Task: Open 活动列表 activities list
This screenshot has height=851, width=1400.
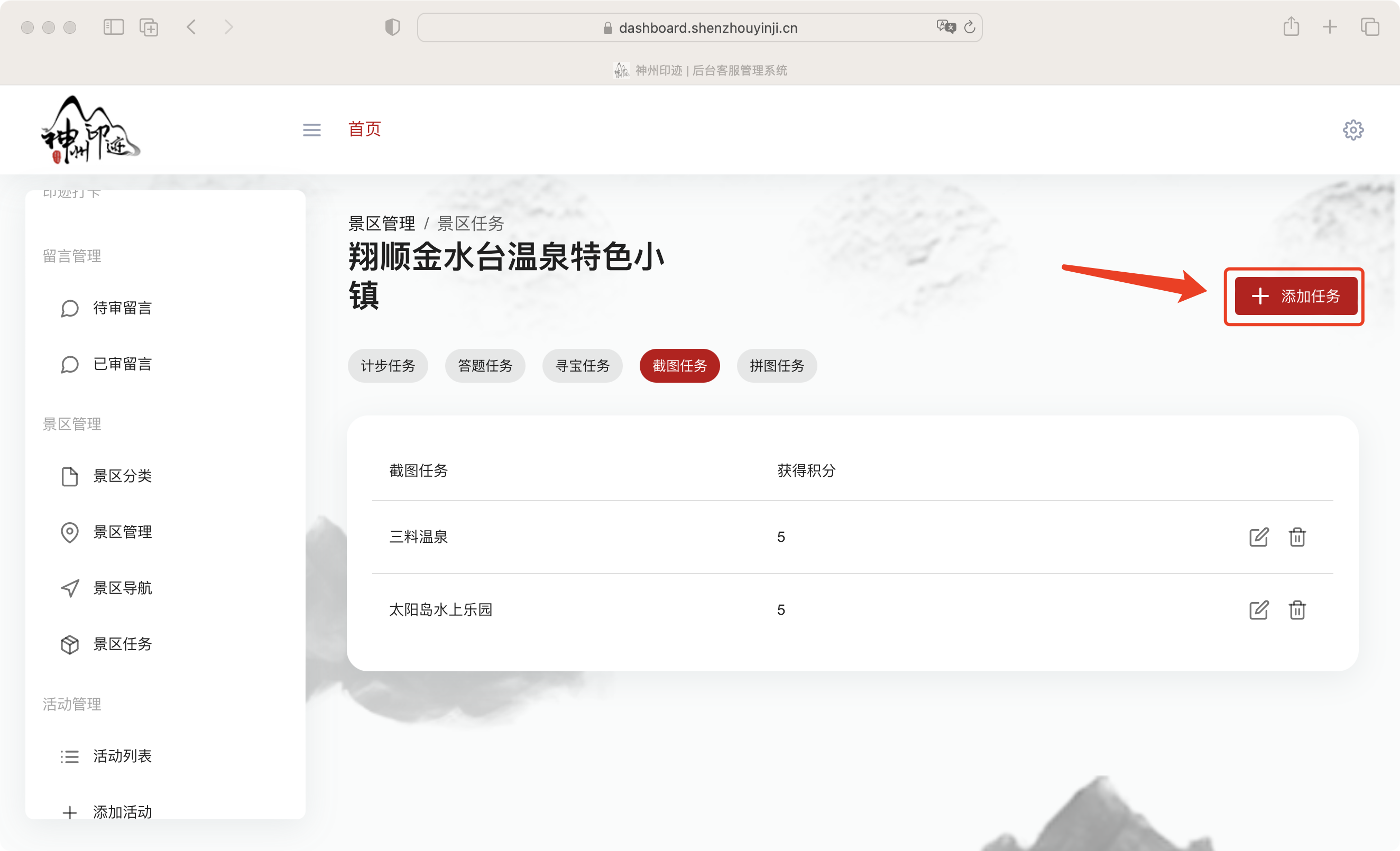Action: [123, 756]
